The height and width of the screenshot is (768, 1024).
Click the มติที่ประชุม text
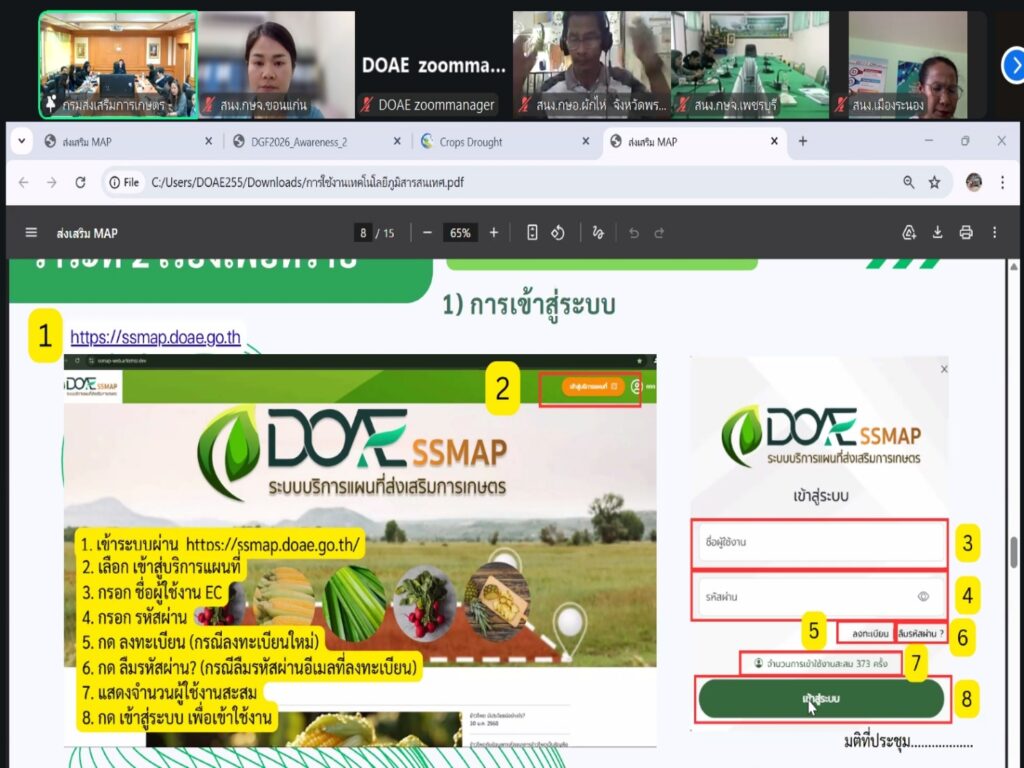coord(908,742)
